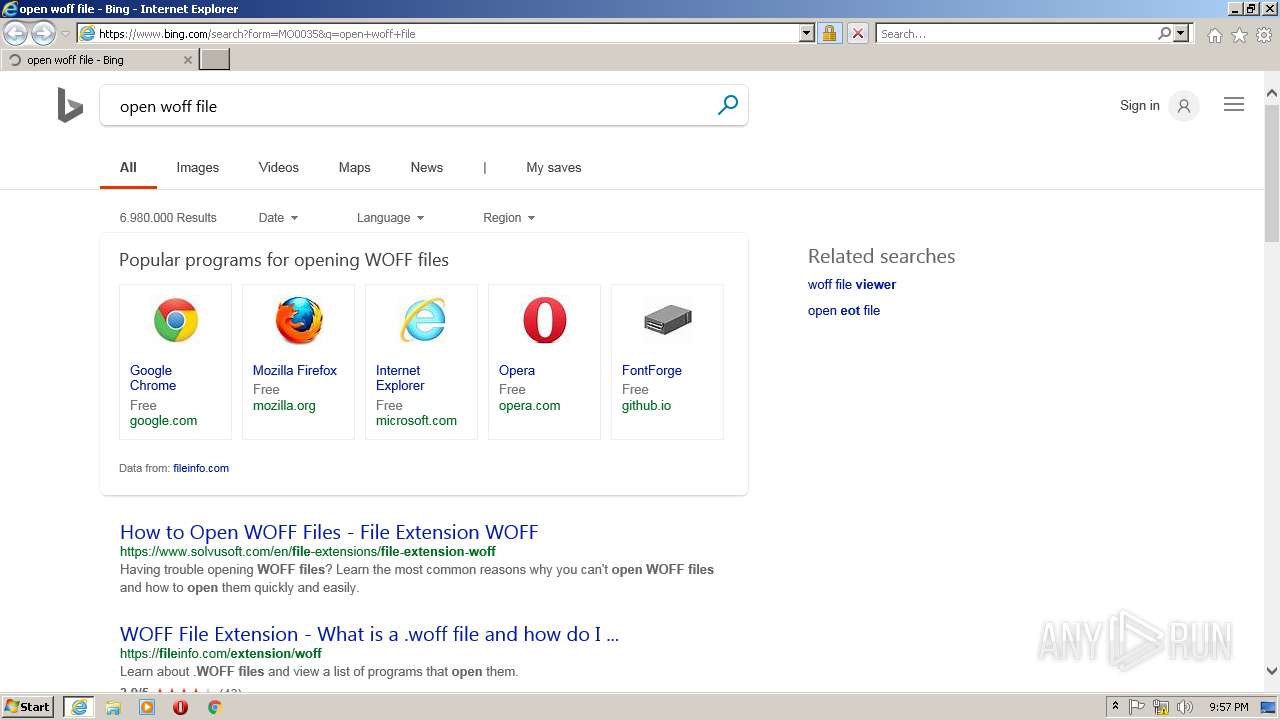
Task: Click the google.com green link
Action: (x=163, y=421)
